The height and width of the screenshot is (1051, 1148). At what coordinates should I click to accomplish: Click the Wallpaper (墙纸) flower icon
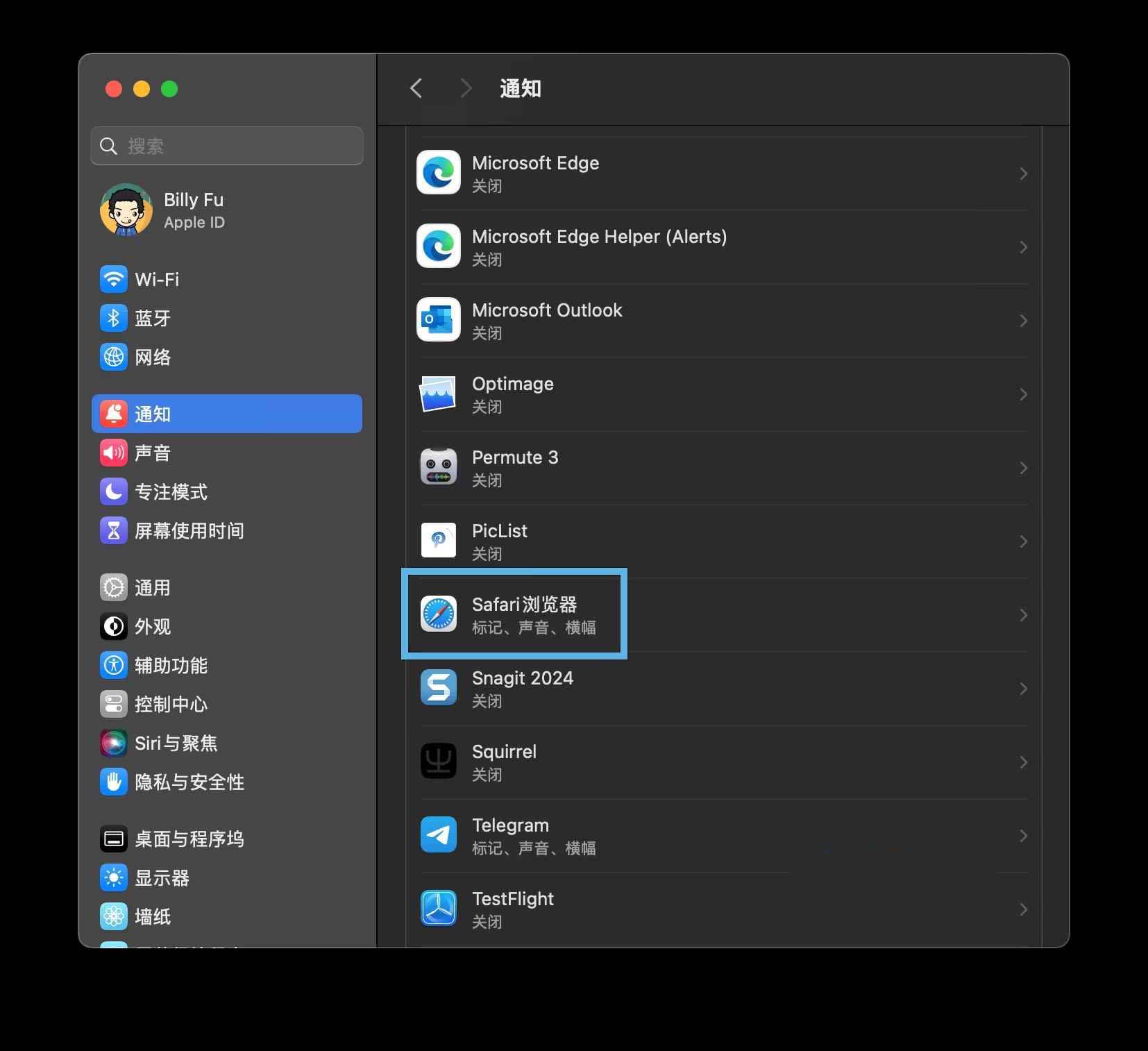114,917
